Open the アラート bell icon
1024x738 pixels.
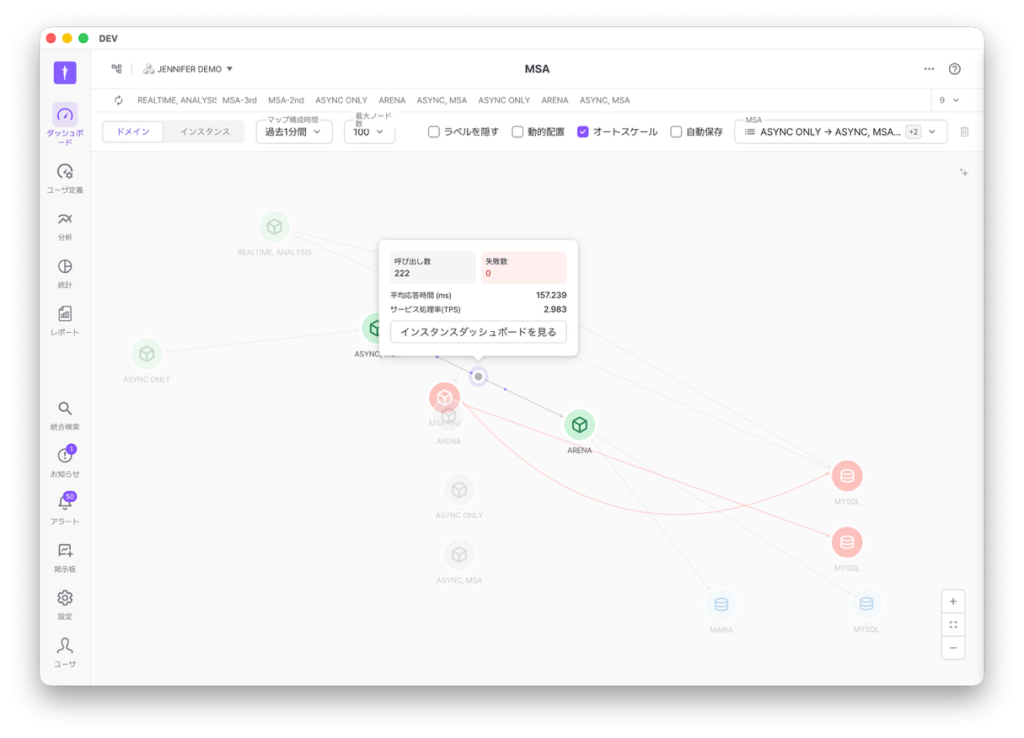(x=64, y=504)
